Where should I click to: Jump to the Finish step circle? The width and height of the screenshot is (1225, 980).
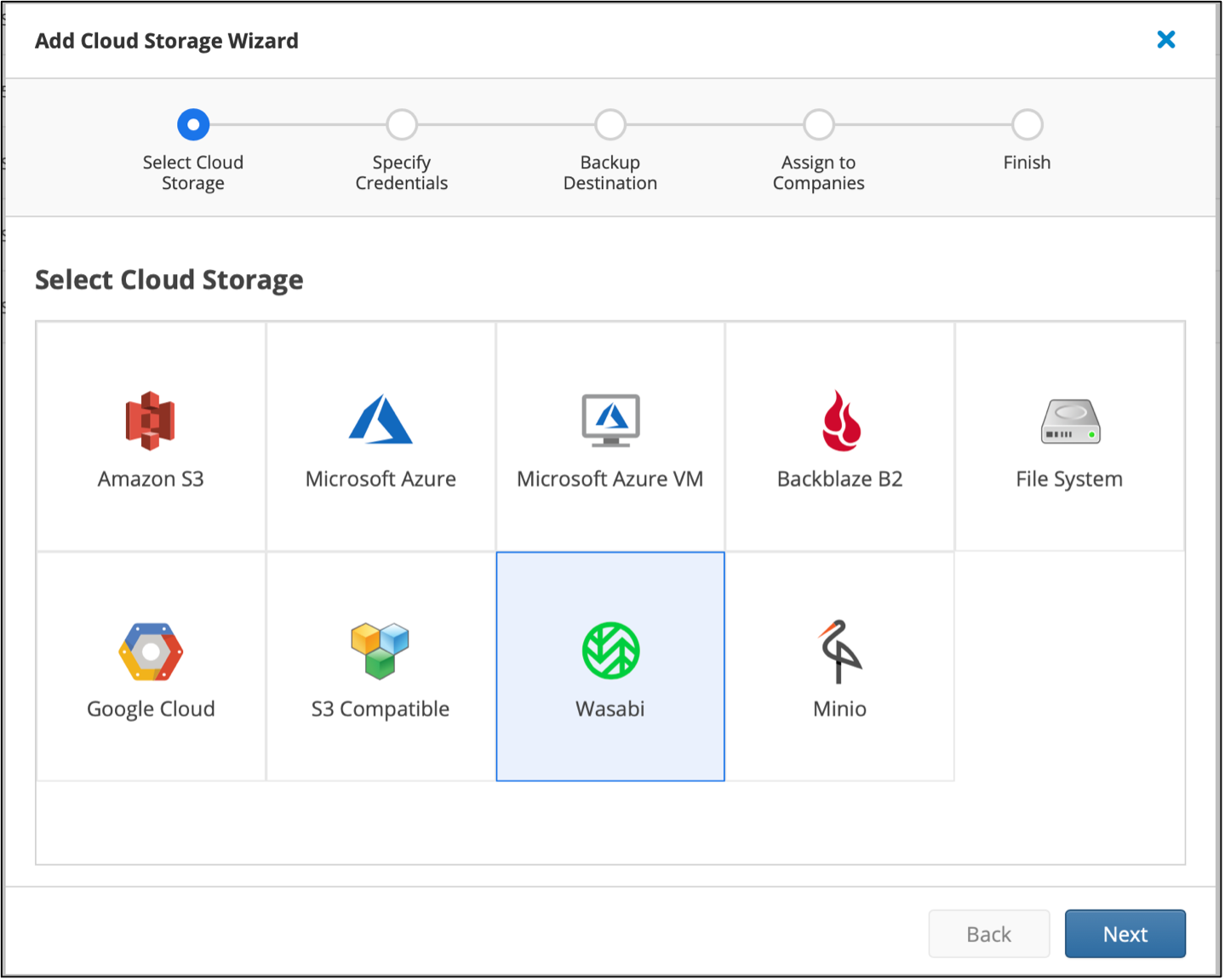(1028, 124)
